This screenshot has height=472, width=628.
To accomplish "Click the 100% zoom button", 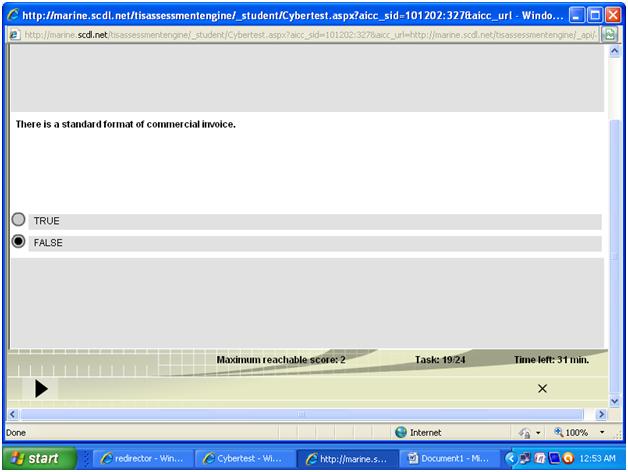I will pos(571,432).
